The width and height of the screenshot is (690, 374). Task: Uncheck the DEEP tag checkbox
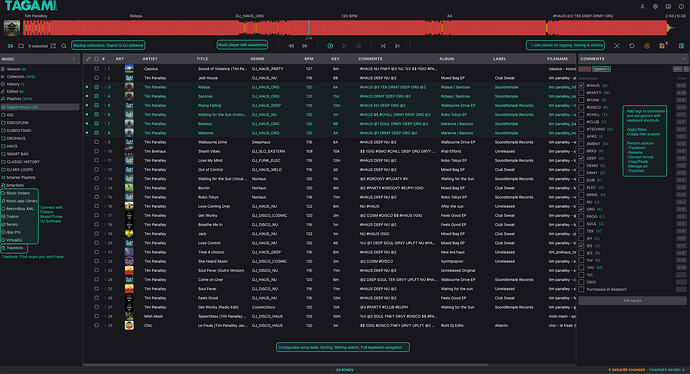[x=581, y=158]
